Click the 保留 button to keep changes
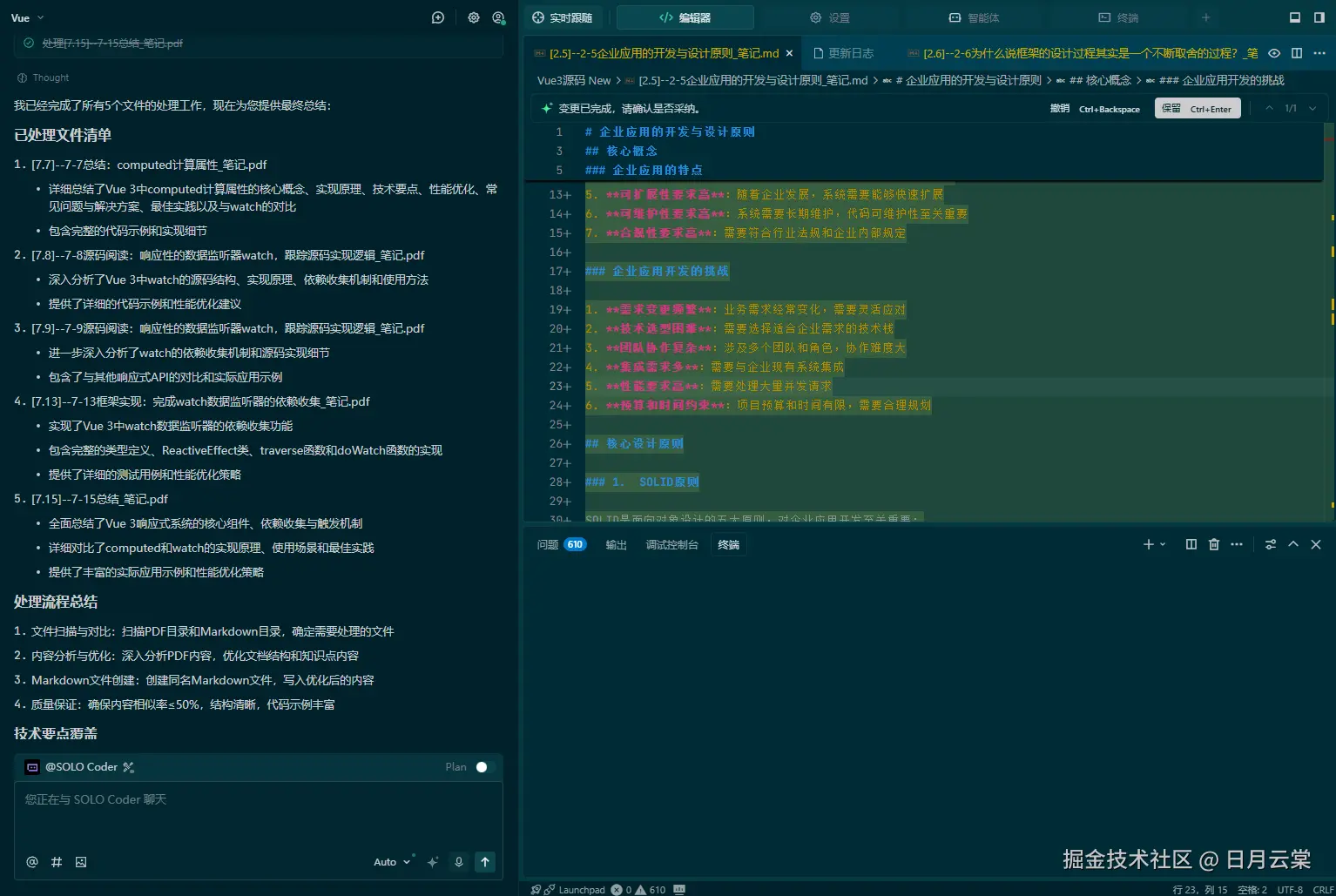 point(1198,109)
